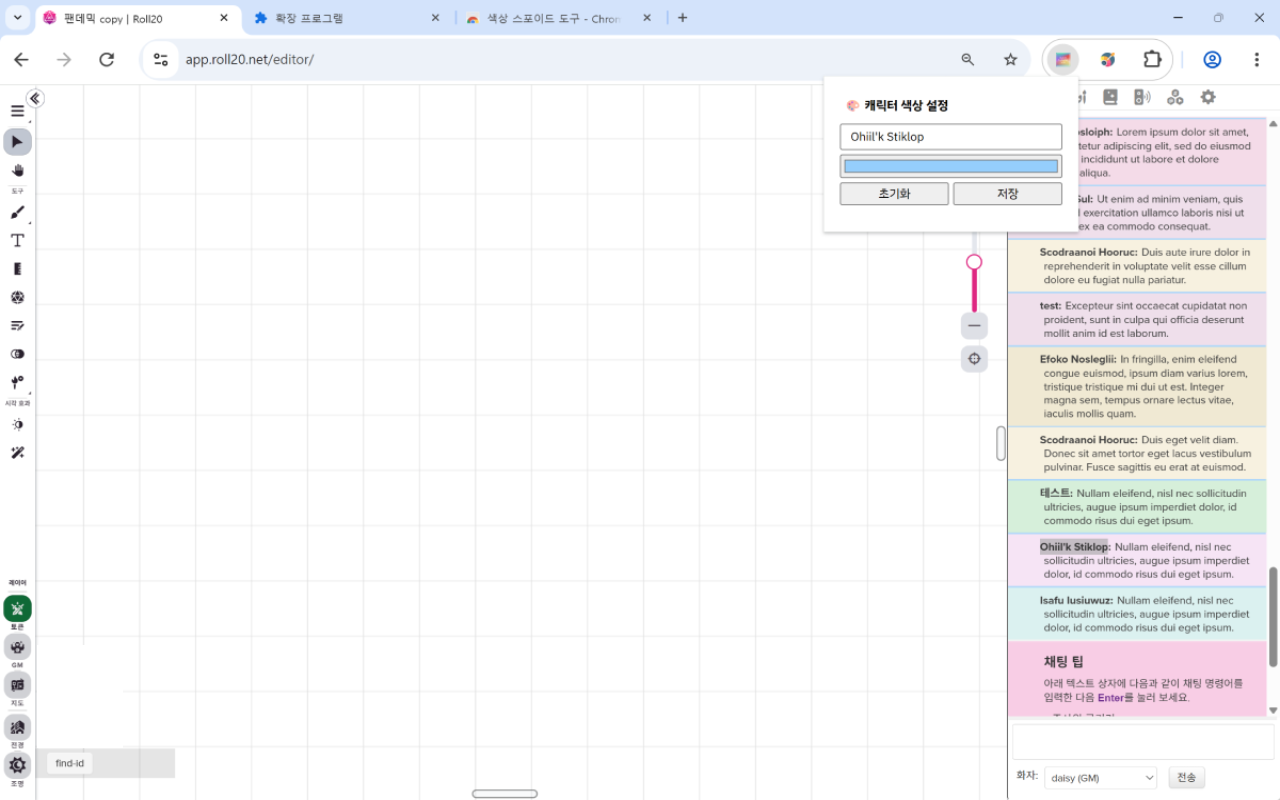Switch to the Lighting layer
The width and height of the screenshot is (1280, 800).
pyautogui.click(x=17, y=765)
